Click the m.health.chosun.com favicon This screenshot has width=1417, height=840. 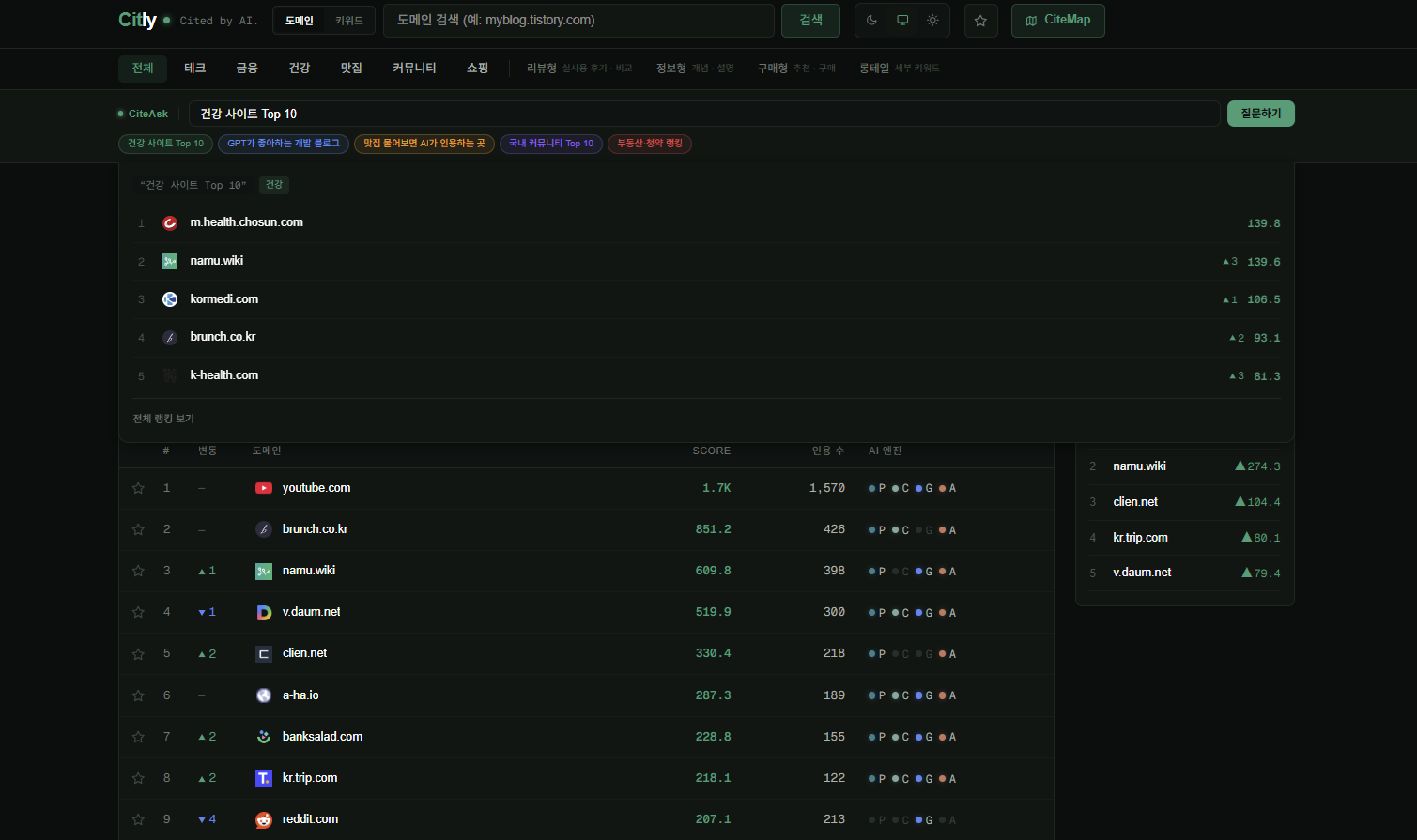pyautogui.click(x=170, y=223)
